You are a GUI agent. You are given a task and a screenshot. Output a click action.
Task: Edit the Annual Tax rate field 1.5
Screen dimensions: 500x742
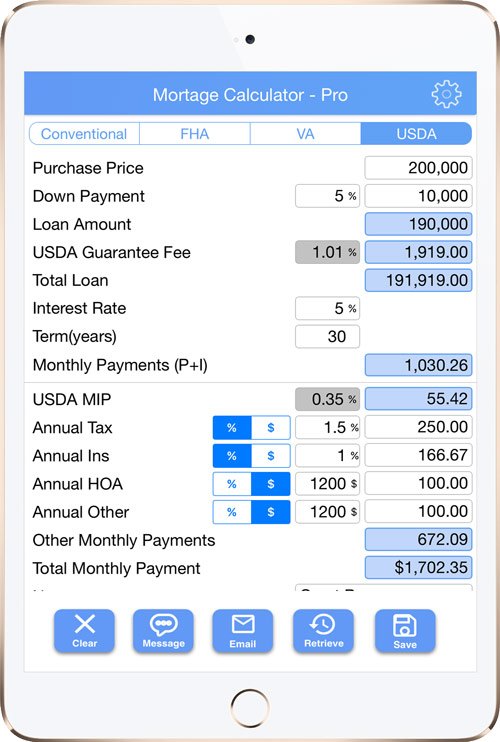[x=327, y=427]
